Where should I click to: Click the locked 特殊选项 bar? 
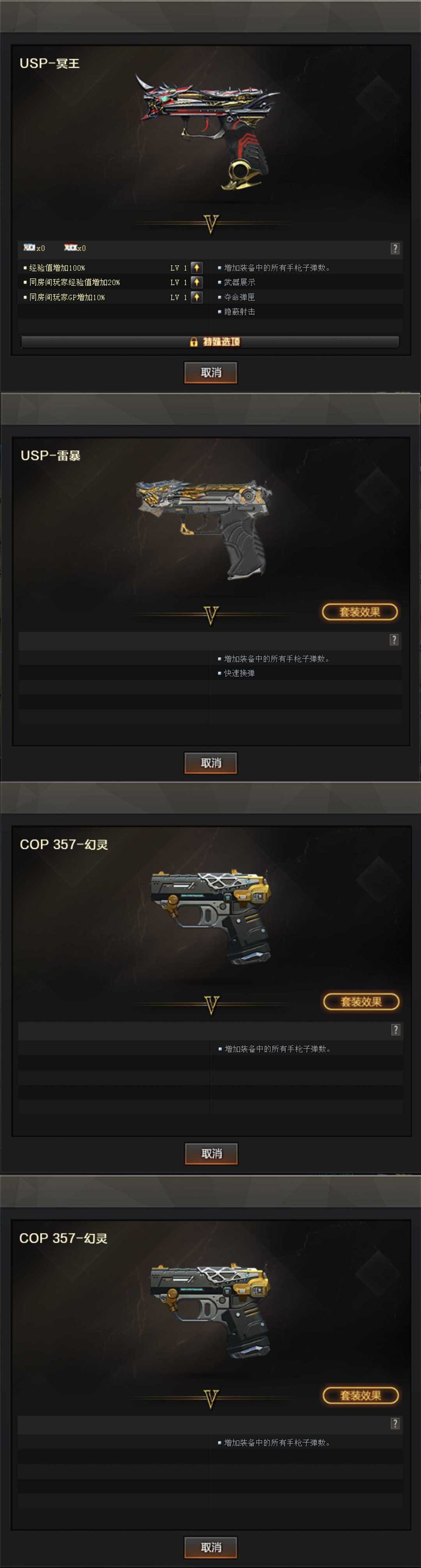click(210, 342)
